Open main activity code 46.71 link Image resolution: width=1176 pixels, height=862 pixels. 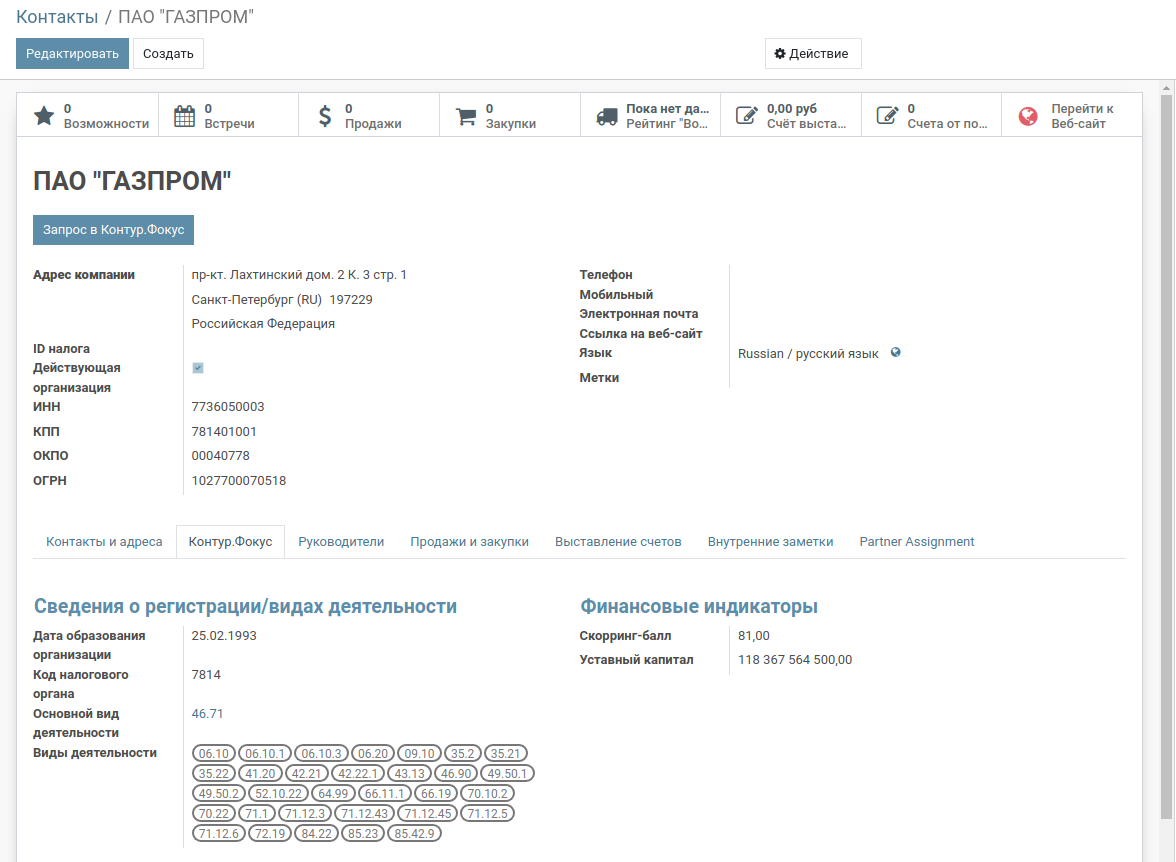(207, 714)
